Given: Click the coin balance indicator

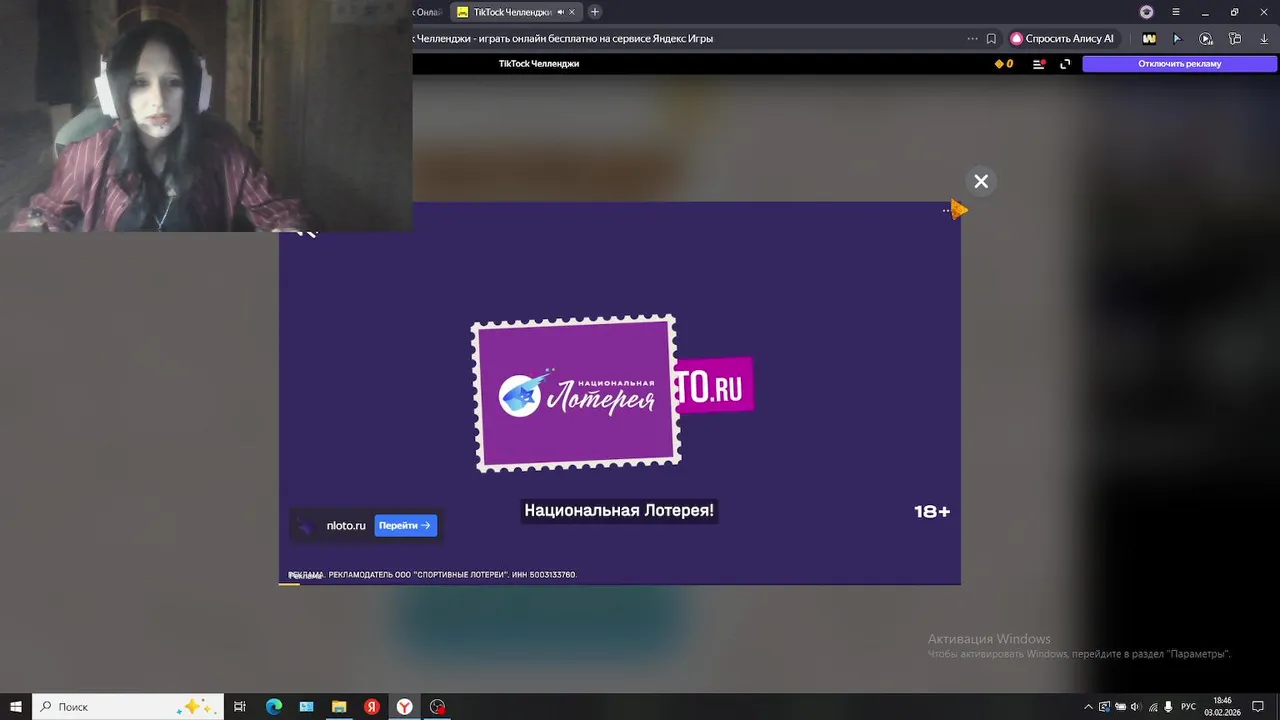Looking at the screenshot, I should pos(1003,63).
